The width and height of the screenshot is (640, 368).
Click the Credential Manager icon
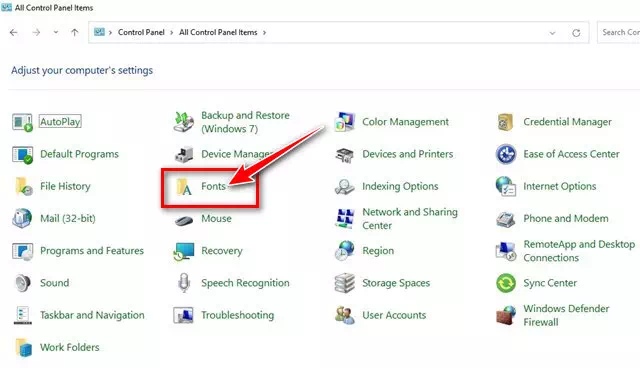505,122
